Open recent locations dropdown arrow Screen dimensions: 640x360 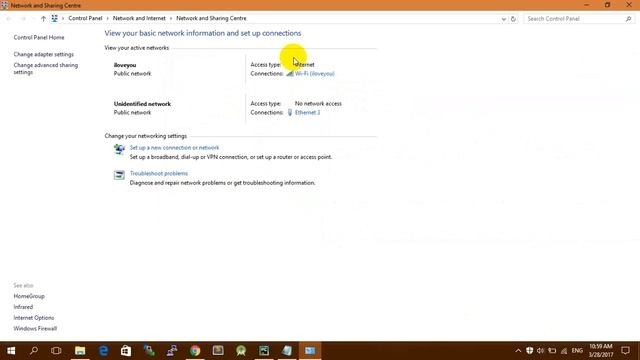(33, 18)
